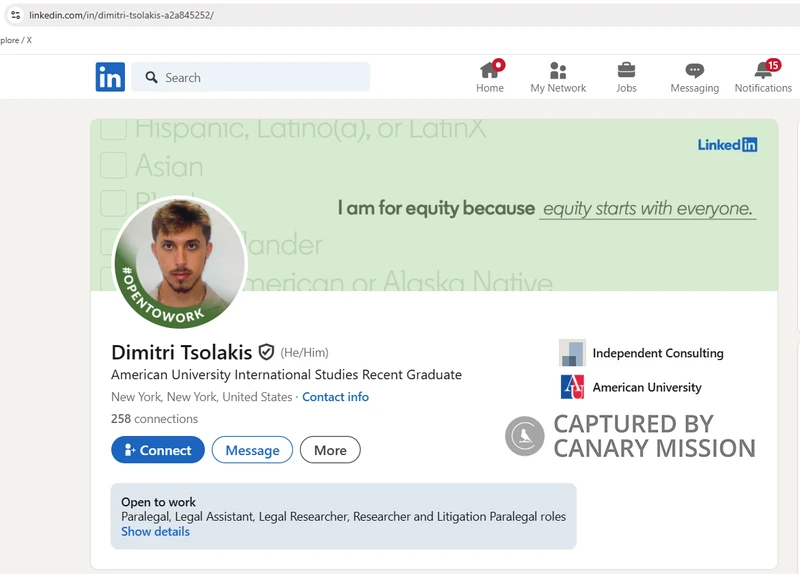The width and height of the screenshot is (800, 574).
Task: Open Contact info link
Action: [x=335, y=397]
